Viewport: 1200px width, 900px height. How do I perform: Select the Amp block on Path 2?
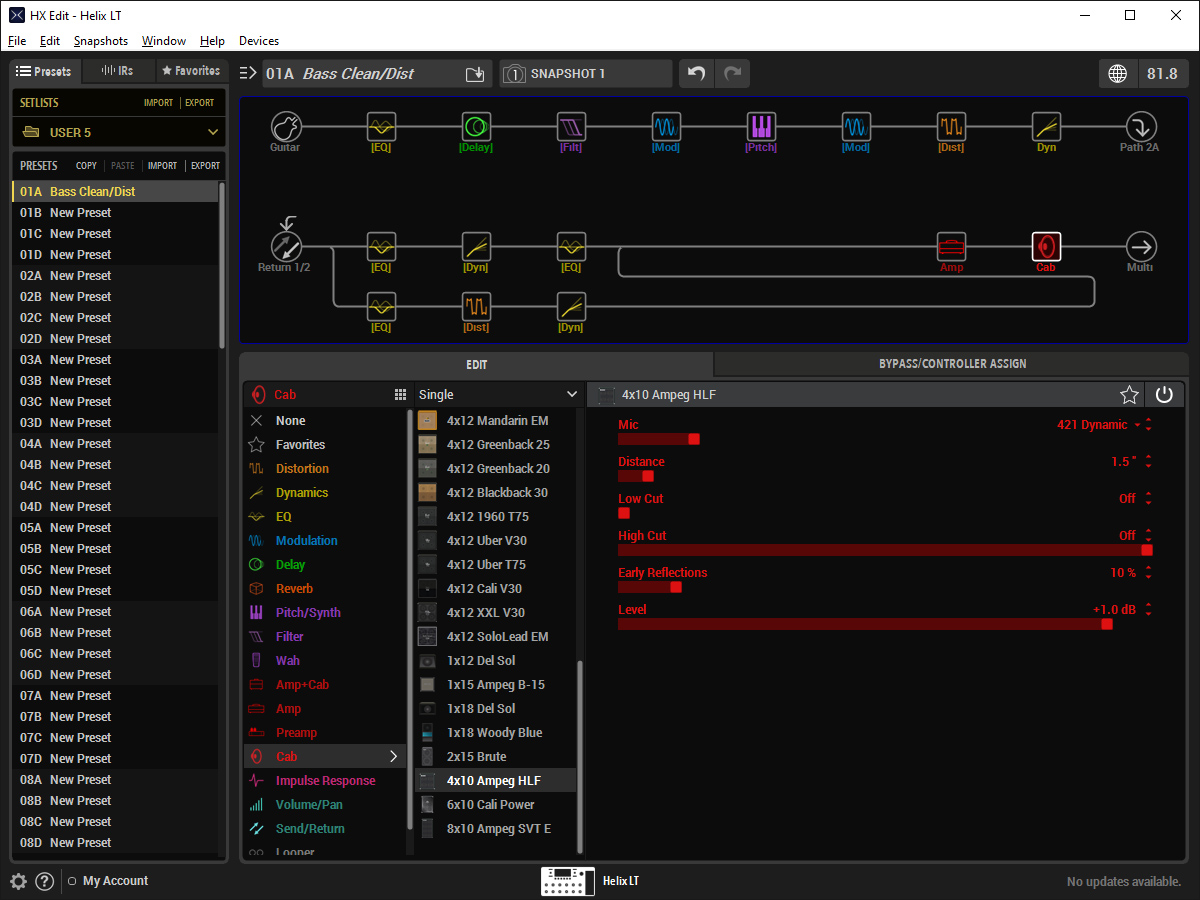click(x=951, y=247)
